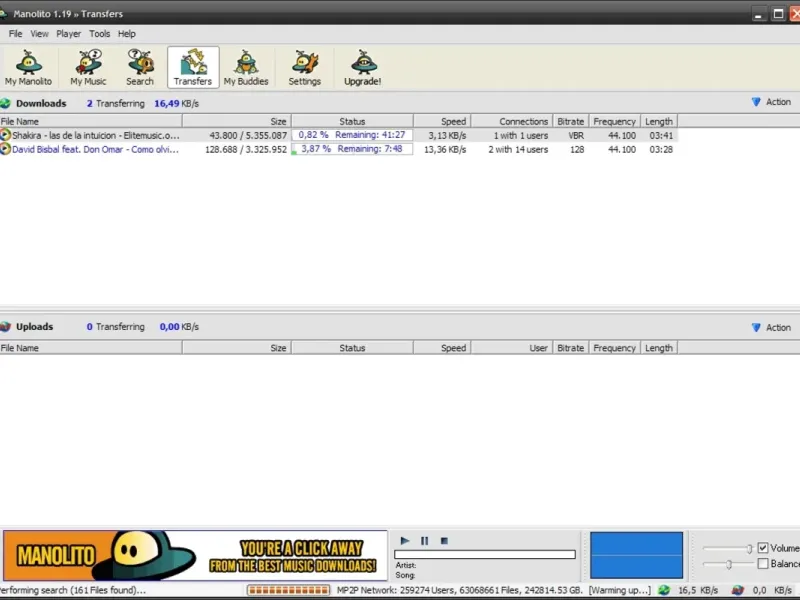Click the orange search progress indicator
The width and height of the screenshot is (800, 600).
tap(288, 590)
